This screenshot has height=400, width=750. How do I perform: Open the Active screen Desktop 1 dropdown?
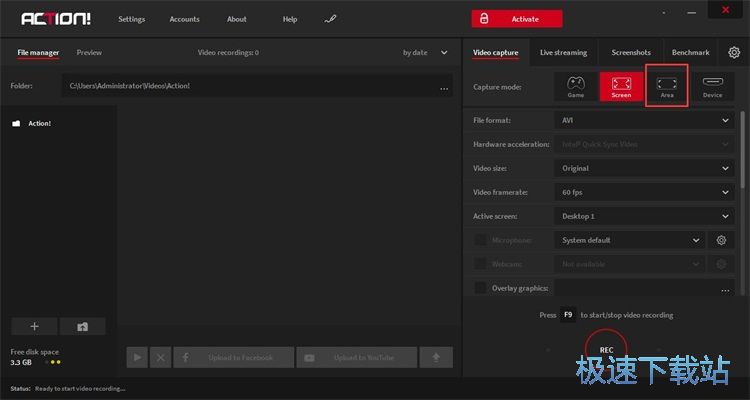644,216
